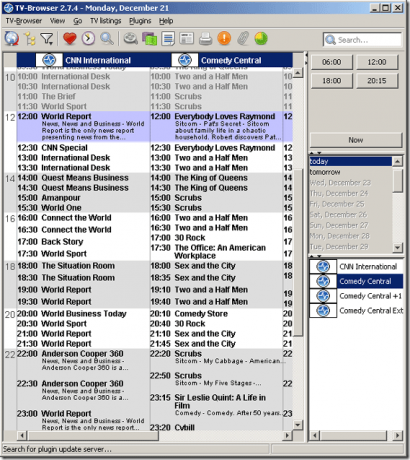Image resolution: width=410 pixels, height=460 pixels.
Task: Click the 15:00 Amanpour program
Action: tap(83, 198)
